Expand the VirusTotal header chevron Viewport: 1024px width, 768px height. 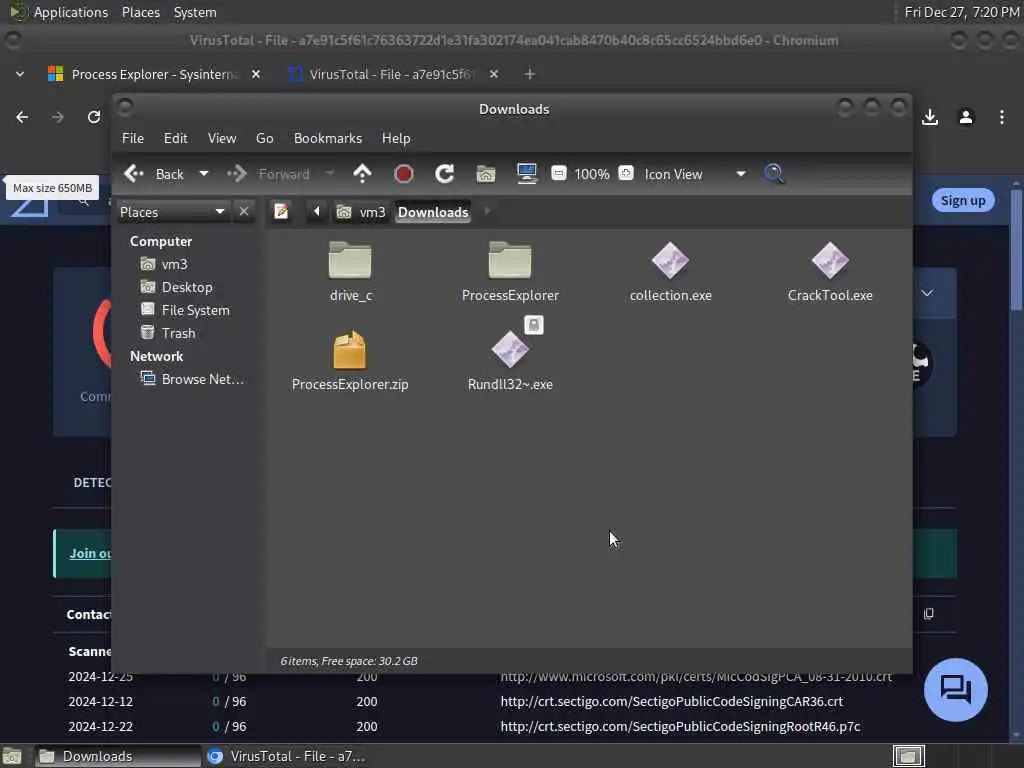click(927, 293)
